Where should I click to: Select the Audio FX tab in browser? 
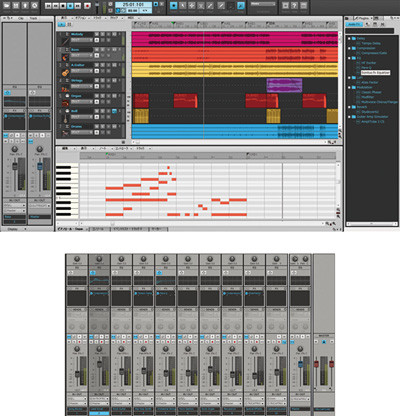(354, 24)
